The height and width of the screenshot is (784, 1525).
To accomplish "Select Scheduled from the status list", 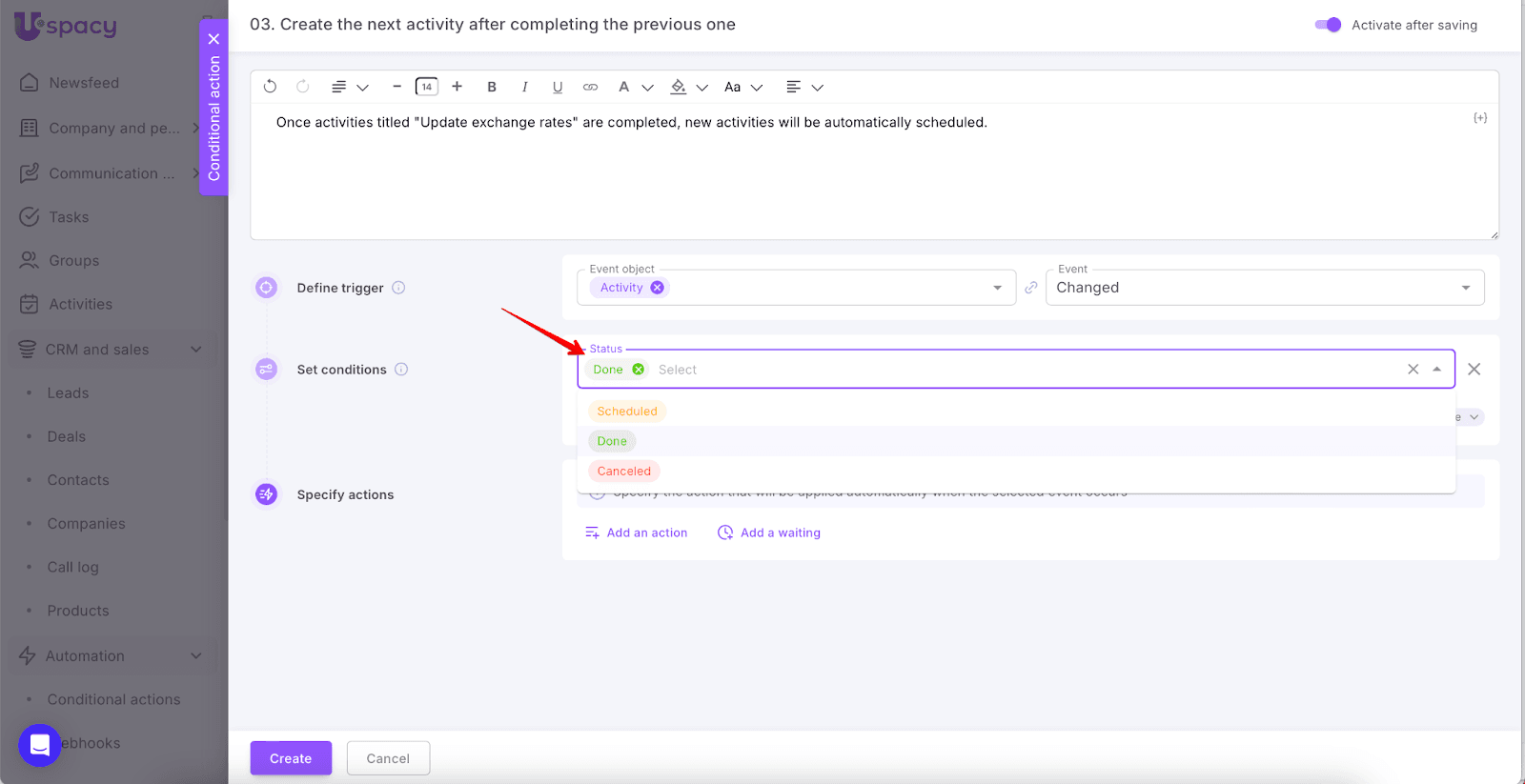I will [x=627, y=412].
